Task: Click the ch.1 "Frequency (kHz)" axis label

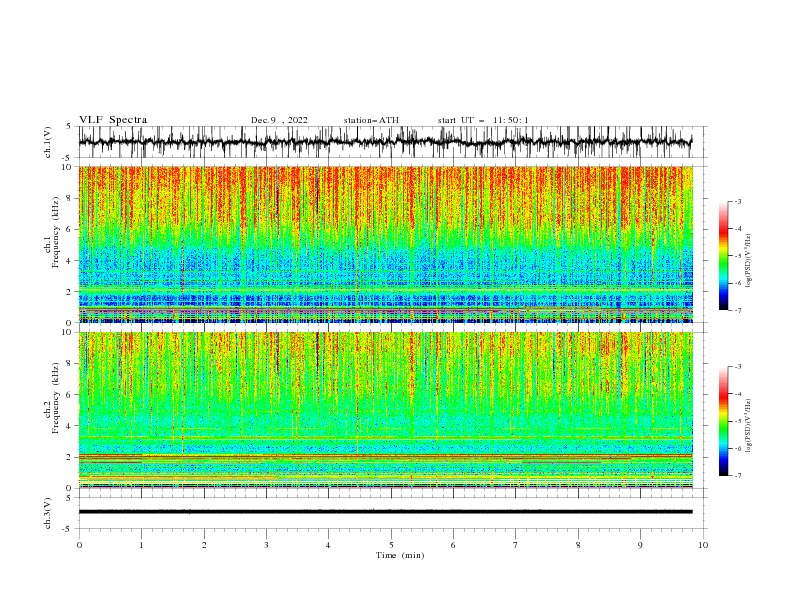Action: pos(56,232)
